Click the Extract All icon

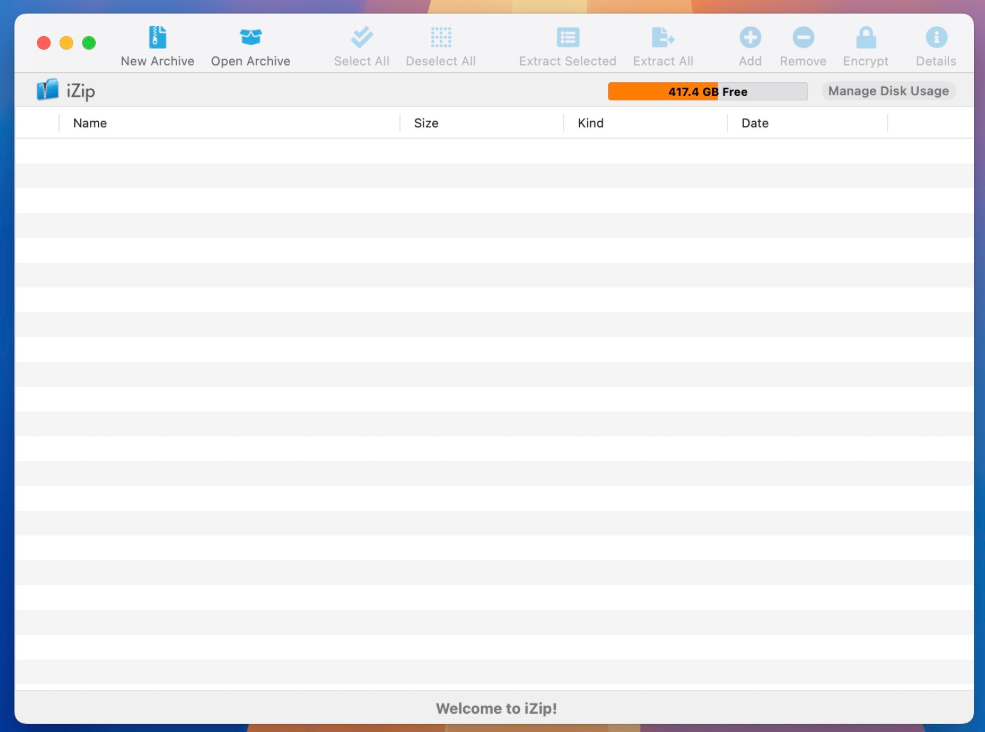click(662, 38)
